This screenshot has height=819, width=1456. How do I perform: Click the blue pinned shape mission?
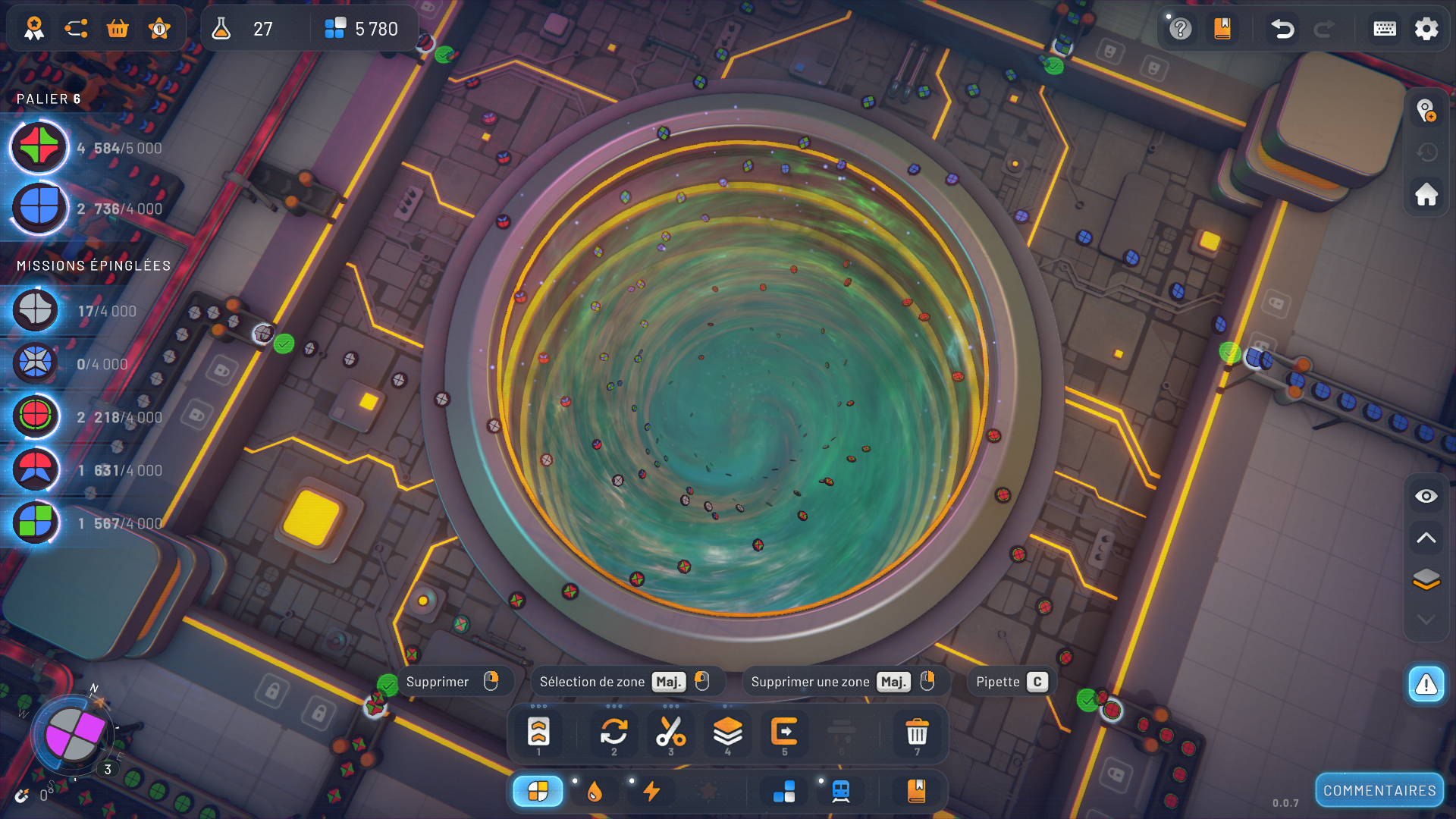[x=36, y=364]
